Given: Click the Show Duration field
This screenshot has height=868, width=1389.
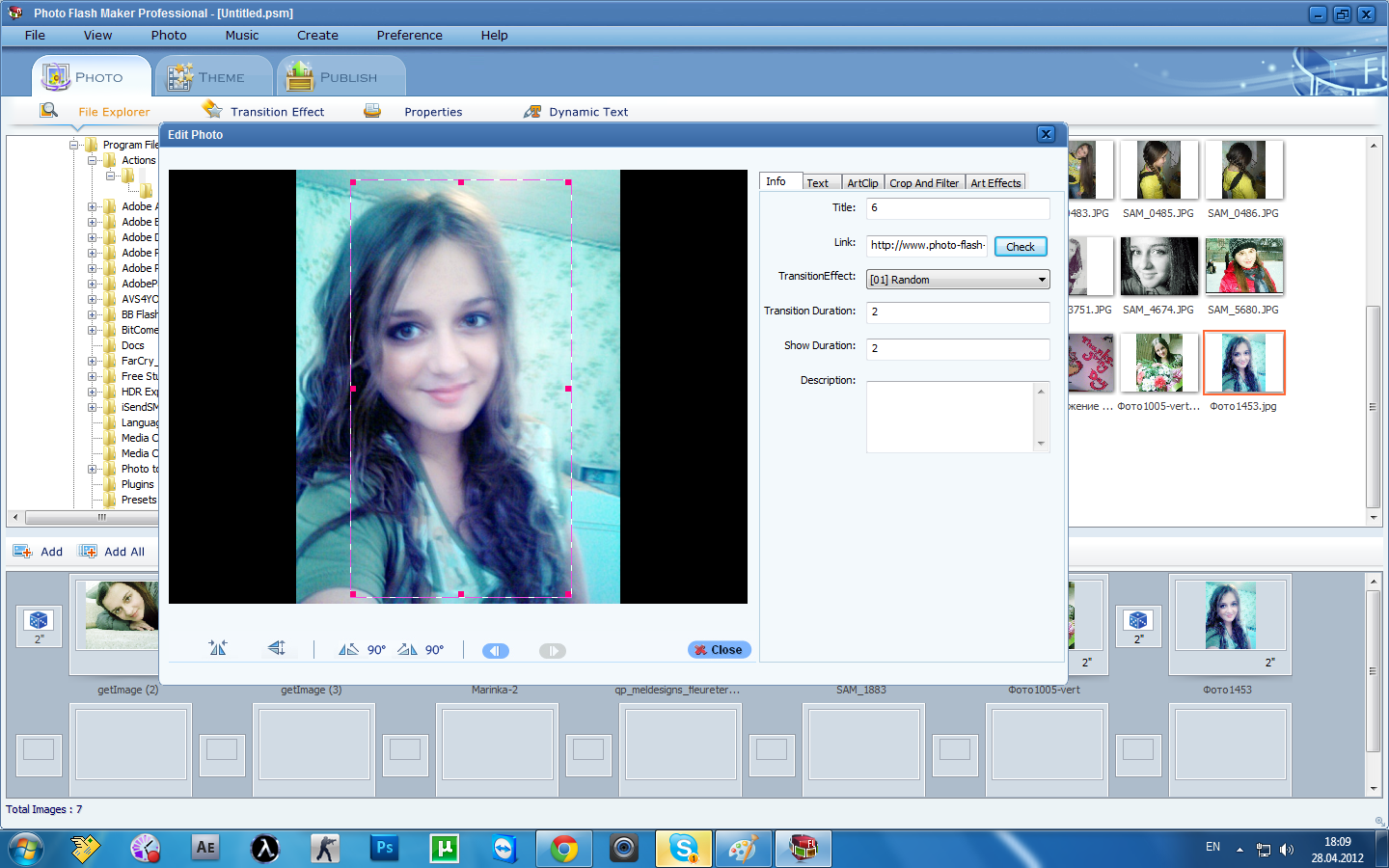Looking at the screenshot, I should tap(958, 349).
